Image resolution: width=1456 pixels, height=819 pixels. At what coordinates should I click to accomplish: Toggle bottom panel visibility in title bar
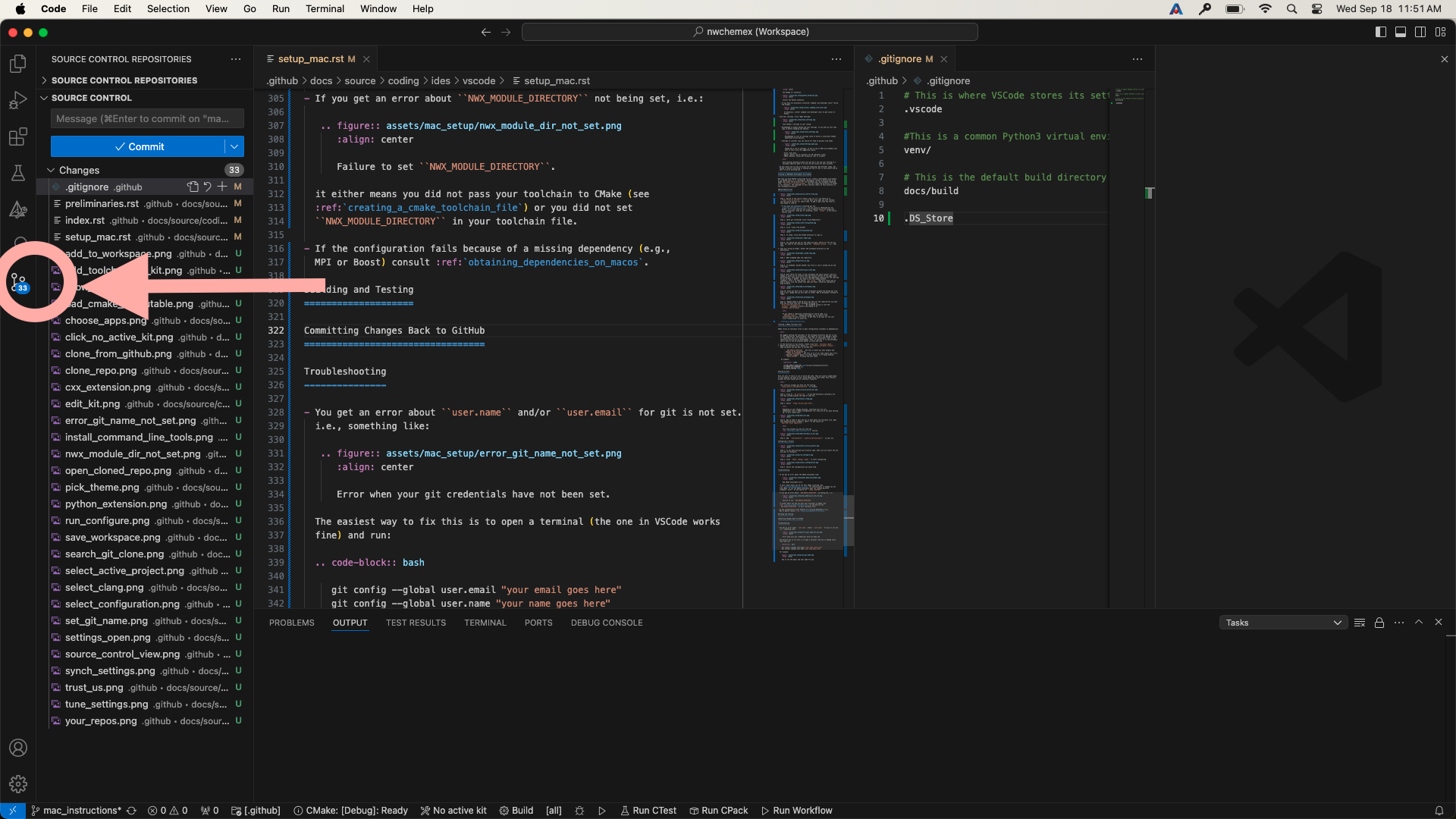point(1401,32)
